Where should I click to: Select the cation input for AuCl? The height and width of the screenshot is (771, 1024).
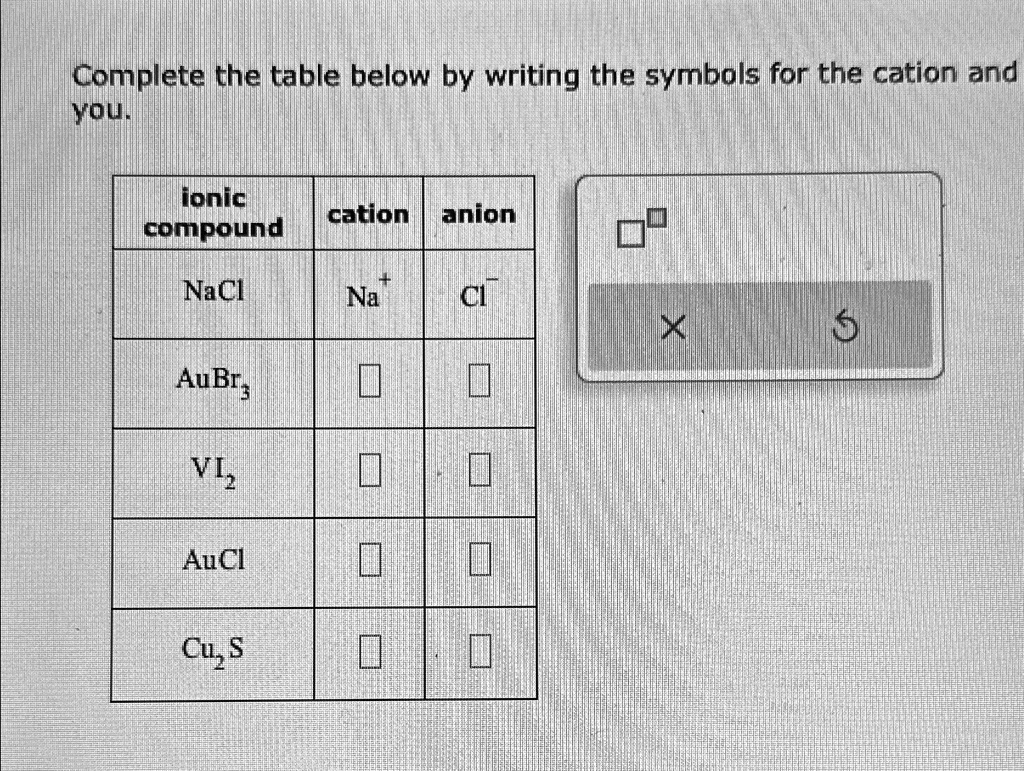click(x=369, y=560)
